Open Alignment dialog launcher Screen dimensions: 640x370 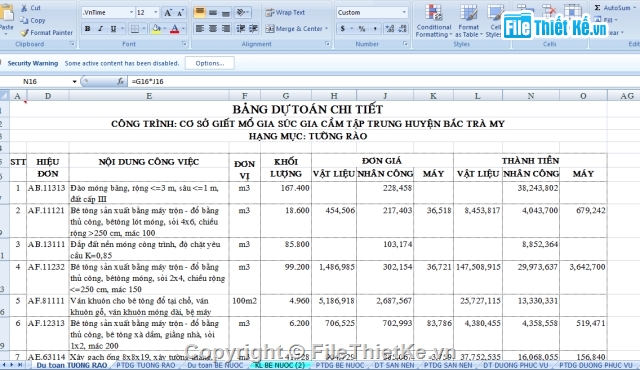[x=327, y=44]
